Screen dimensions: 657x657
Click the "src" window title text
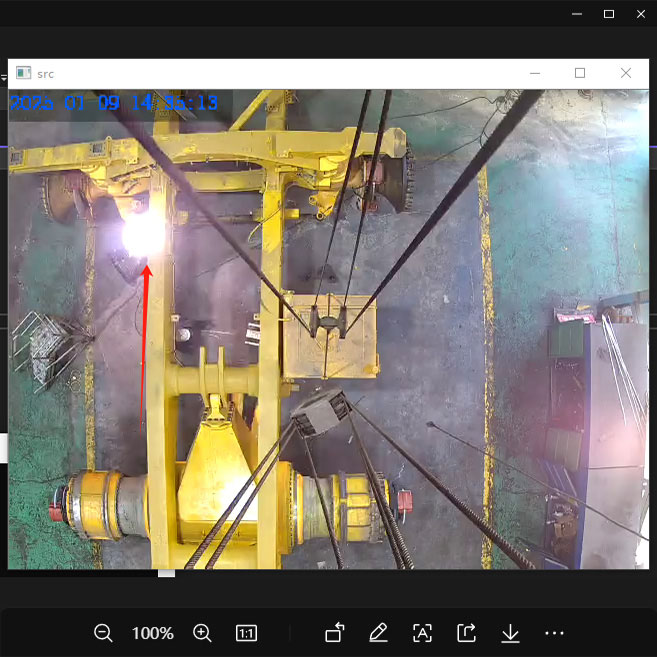tap(45, 74)
